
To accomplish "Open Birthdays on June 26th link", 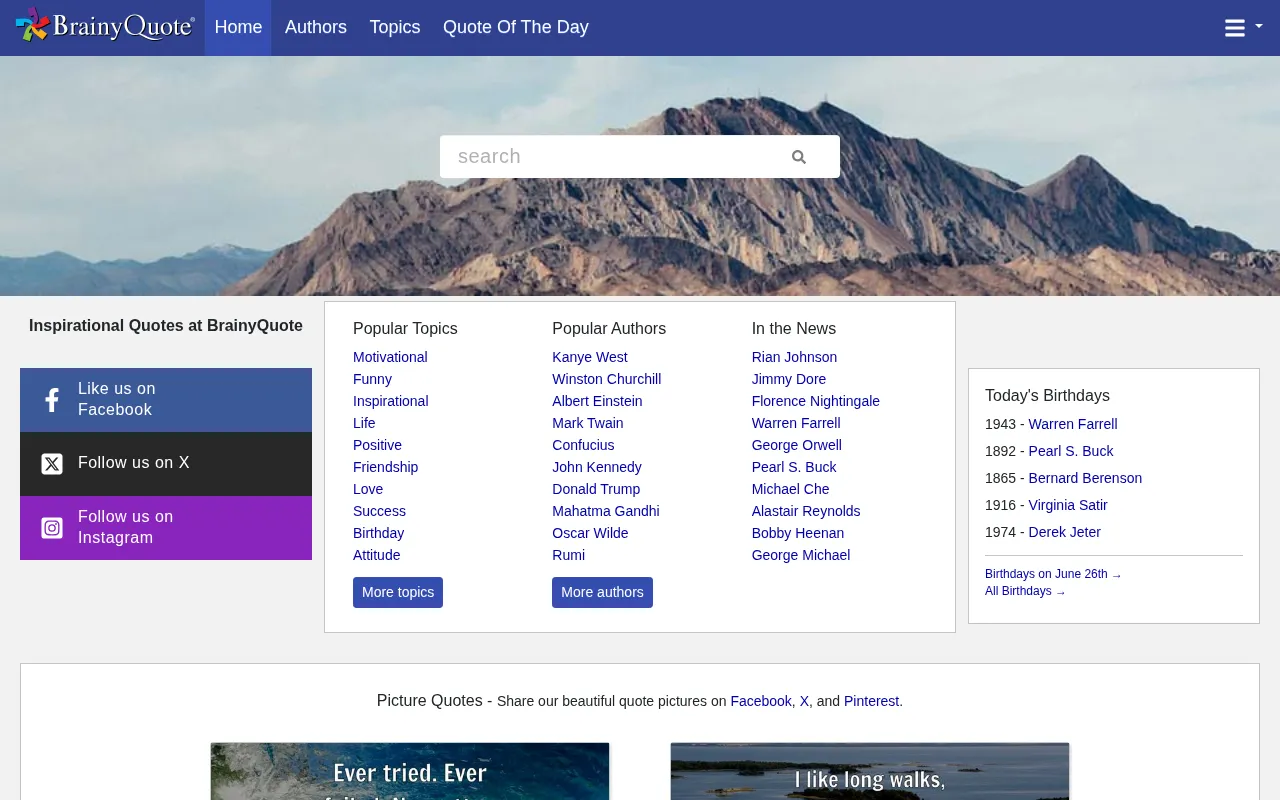I will click(x=1053, y=574).
